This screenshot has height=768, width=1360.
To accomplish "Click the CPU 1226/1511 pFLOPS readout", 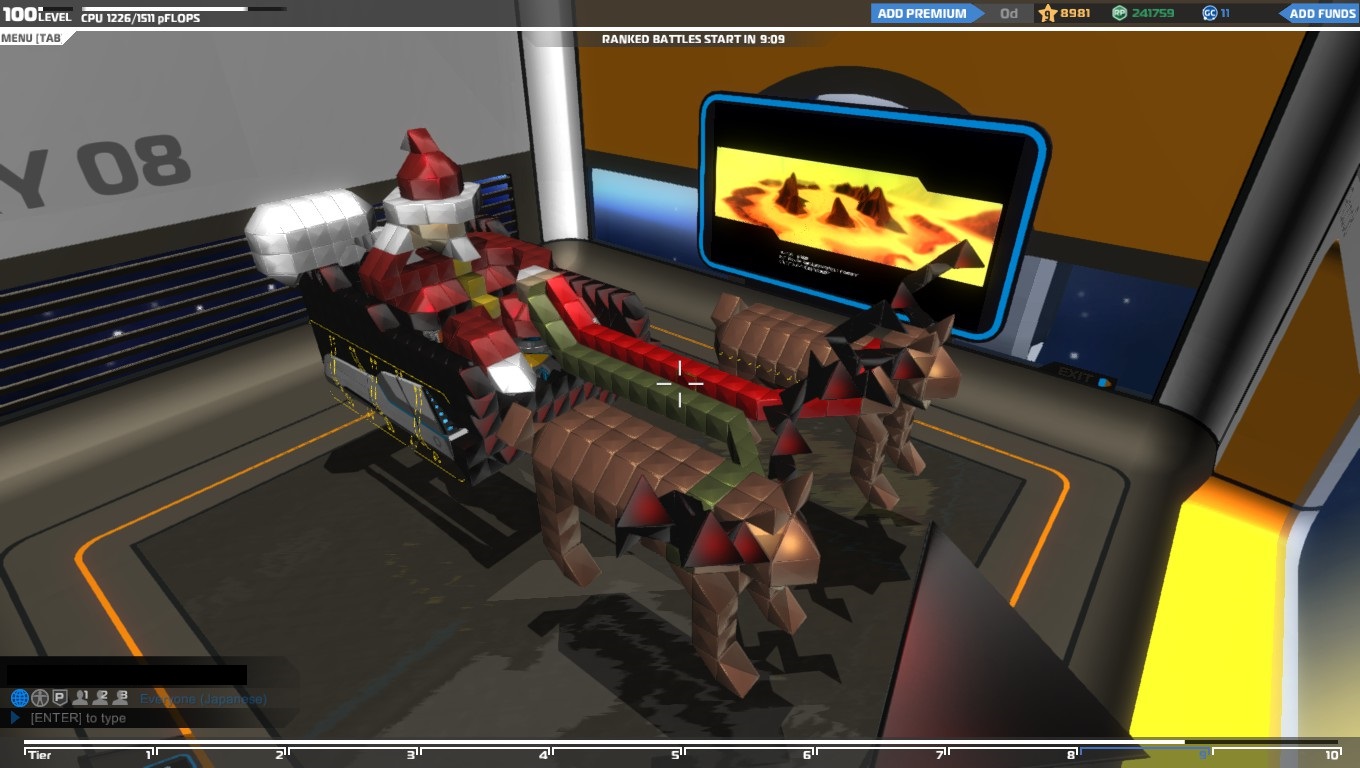I will coord(140,18).
